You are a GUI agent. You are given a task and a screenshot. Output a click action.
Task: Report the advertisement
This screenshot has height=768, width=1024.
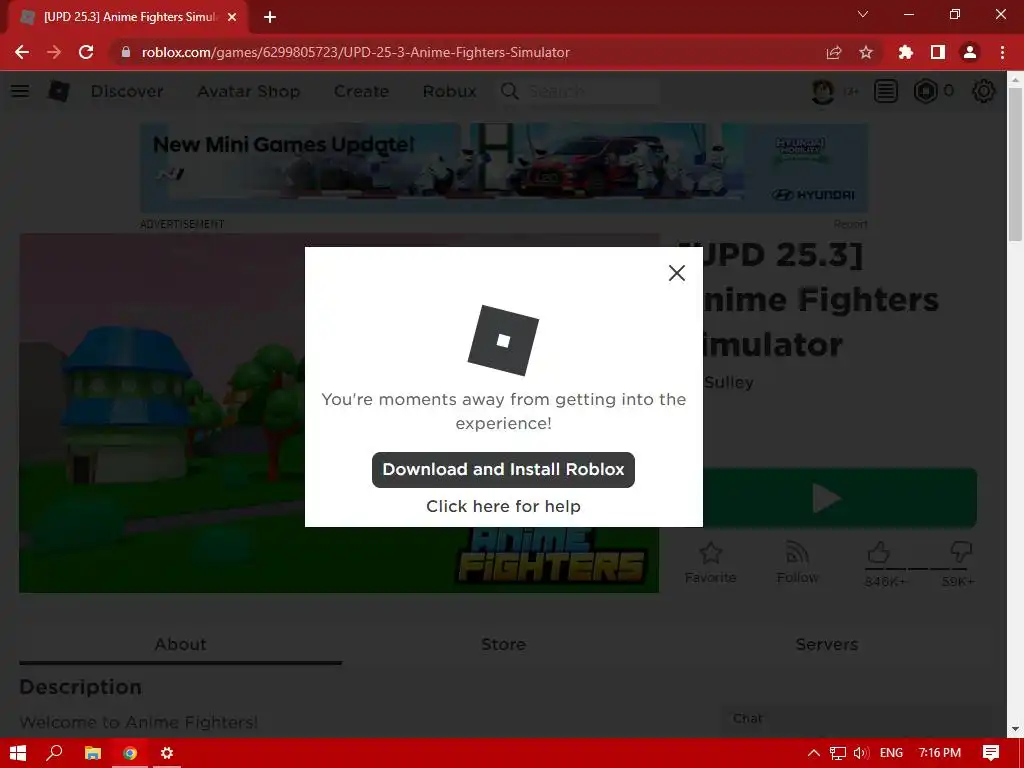coord(850,224)
